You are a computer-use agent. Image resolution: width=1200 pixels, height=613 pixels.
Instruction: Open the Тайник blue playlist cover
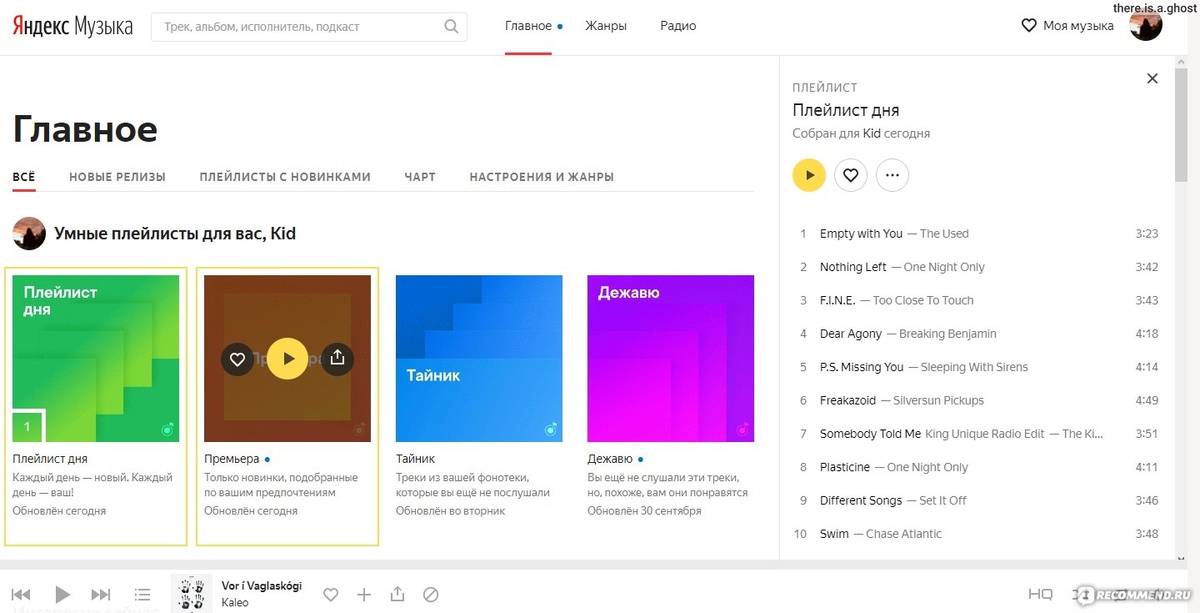click(x=479, y=359)
